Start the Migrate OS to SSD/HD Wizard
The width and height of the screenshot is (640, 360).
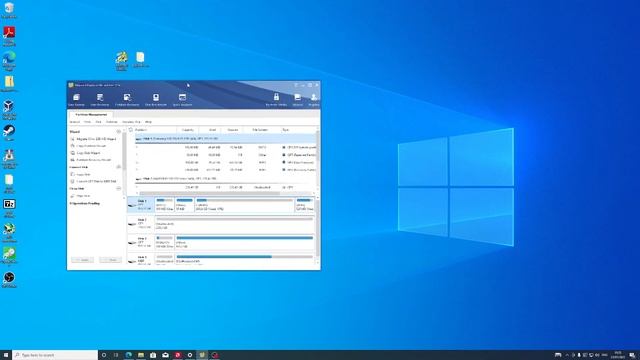pyautogui.click(x=93, y=139)
